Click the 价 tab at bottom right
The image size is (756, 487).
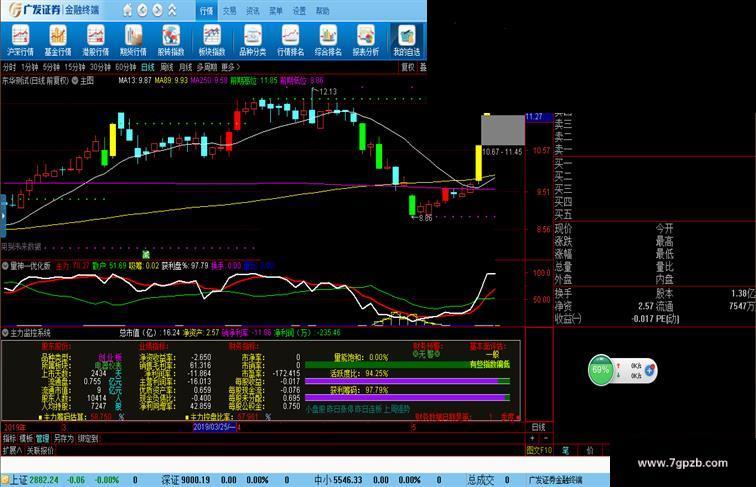click(590, 450)
